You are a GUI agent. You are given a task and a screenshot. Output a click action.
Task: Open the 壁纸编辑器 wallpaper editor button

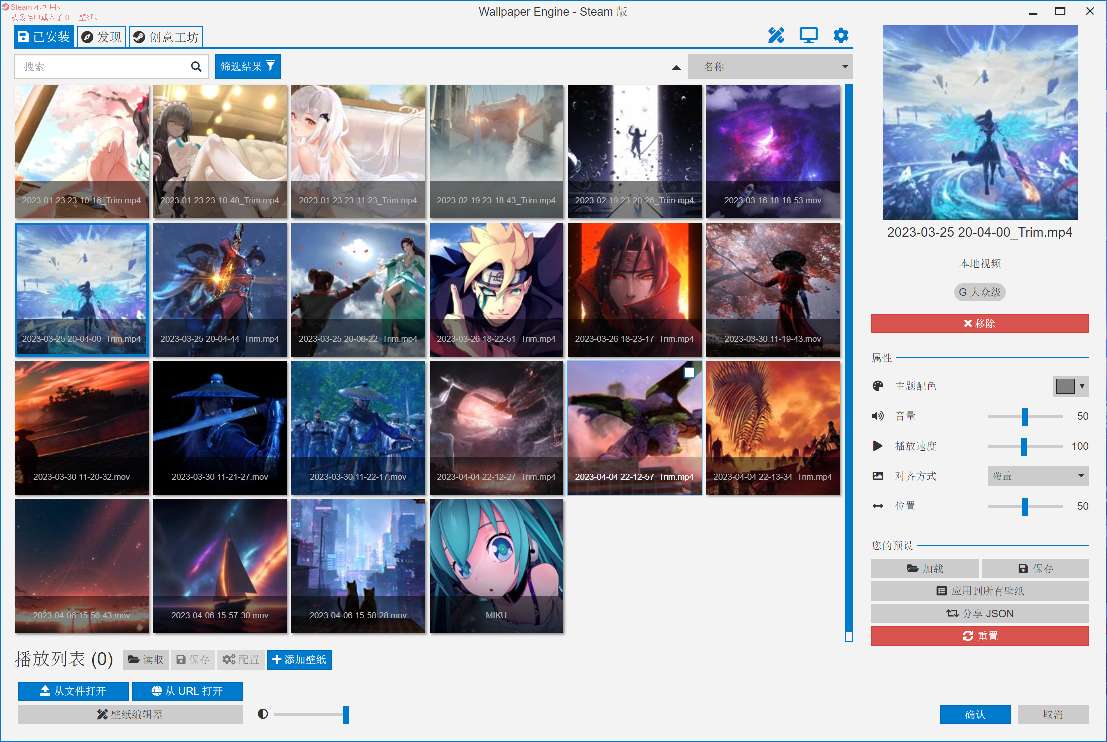[x=131, y=714]
